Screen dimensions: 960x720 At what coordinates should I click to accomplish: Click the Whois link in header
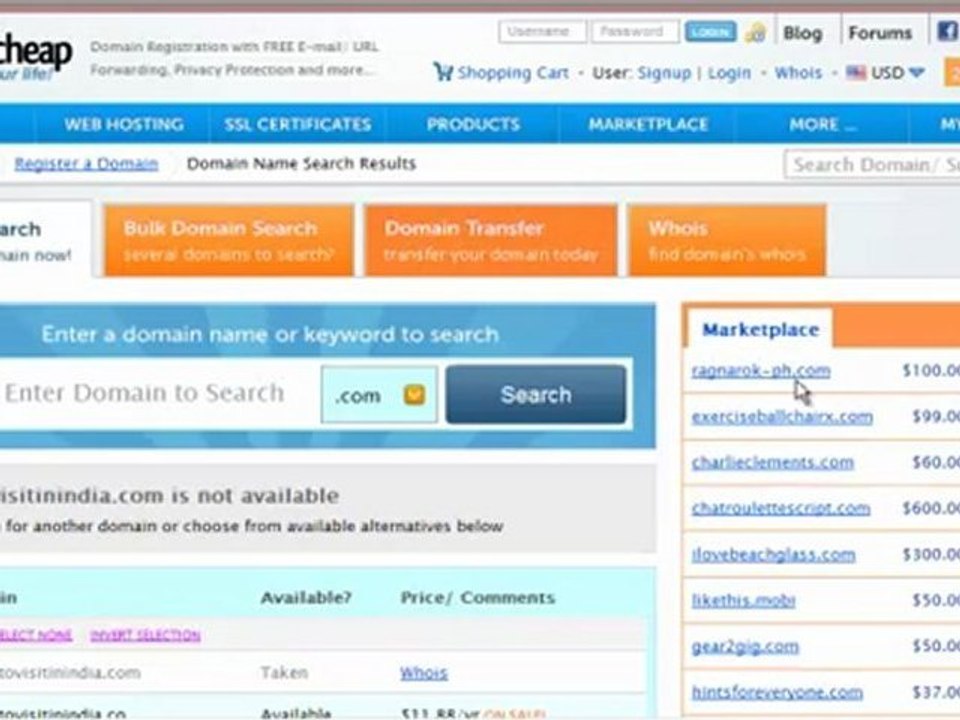click(798, 73)
